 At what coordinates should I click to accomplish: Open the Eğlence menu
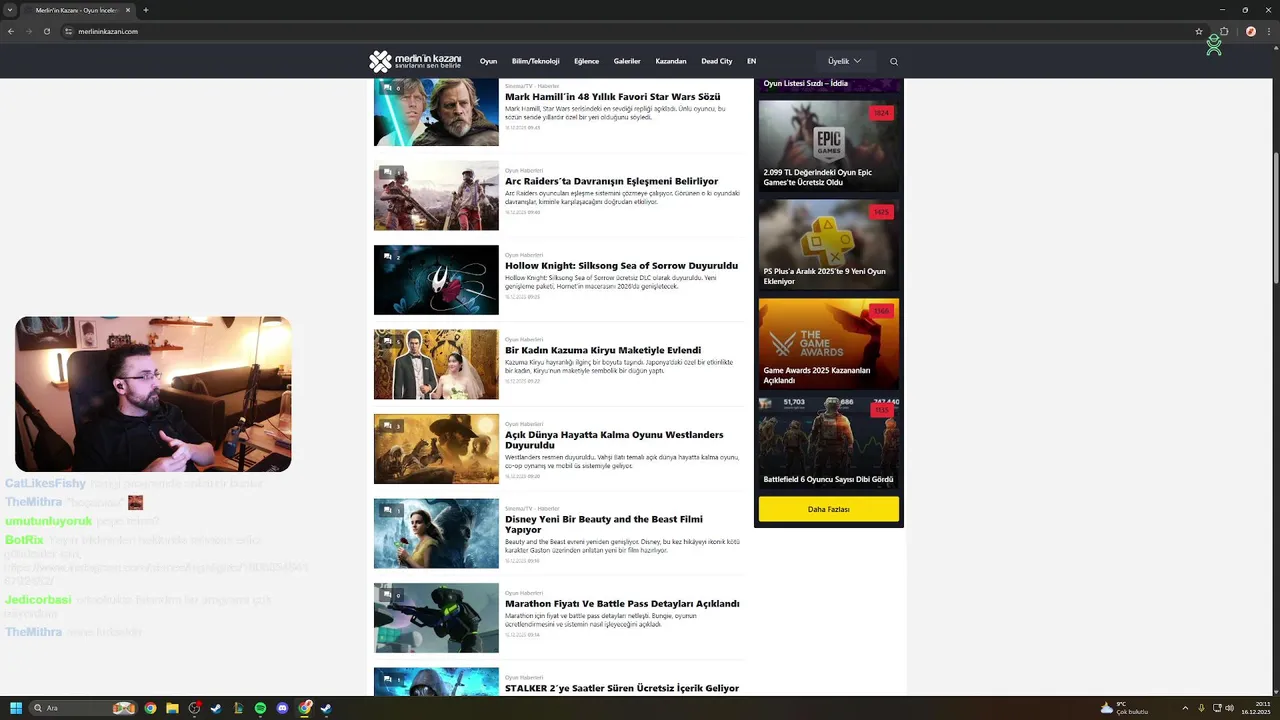point(587,61)
